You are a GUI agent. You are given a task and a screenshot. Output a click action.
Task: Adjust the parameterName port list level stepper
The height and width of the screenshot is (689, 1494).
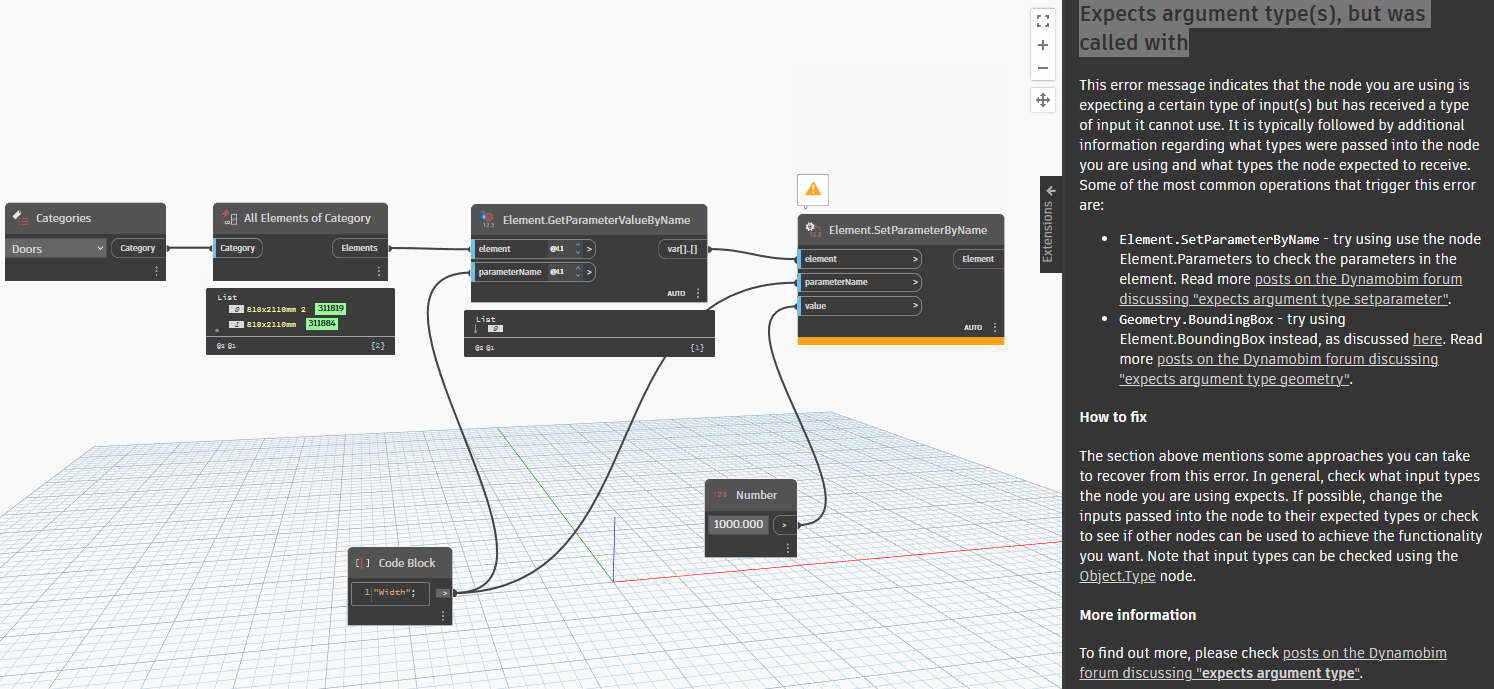pos(578,272)
